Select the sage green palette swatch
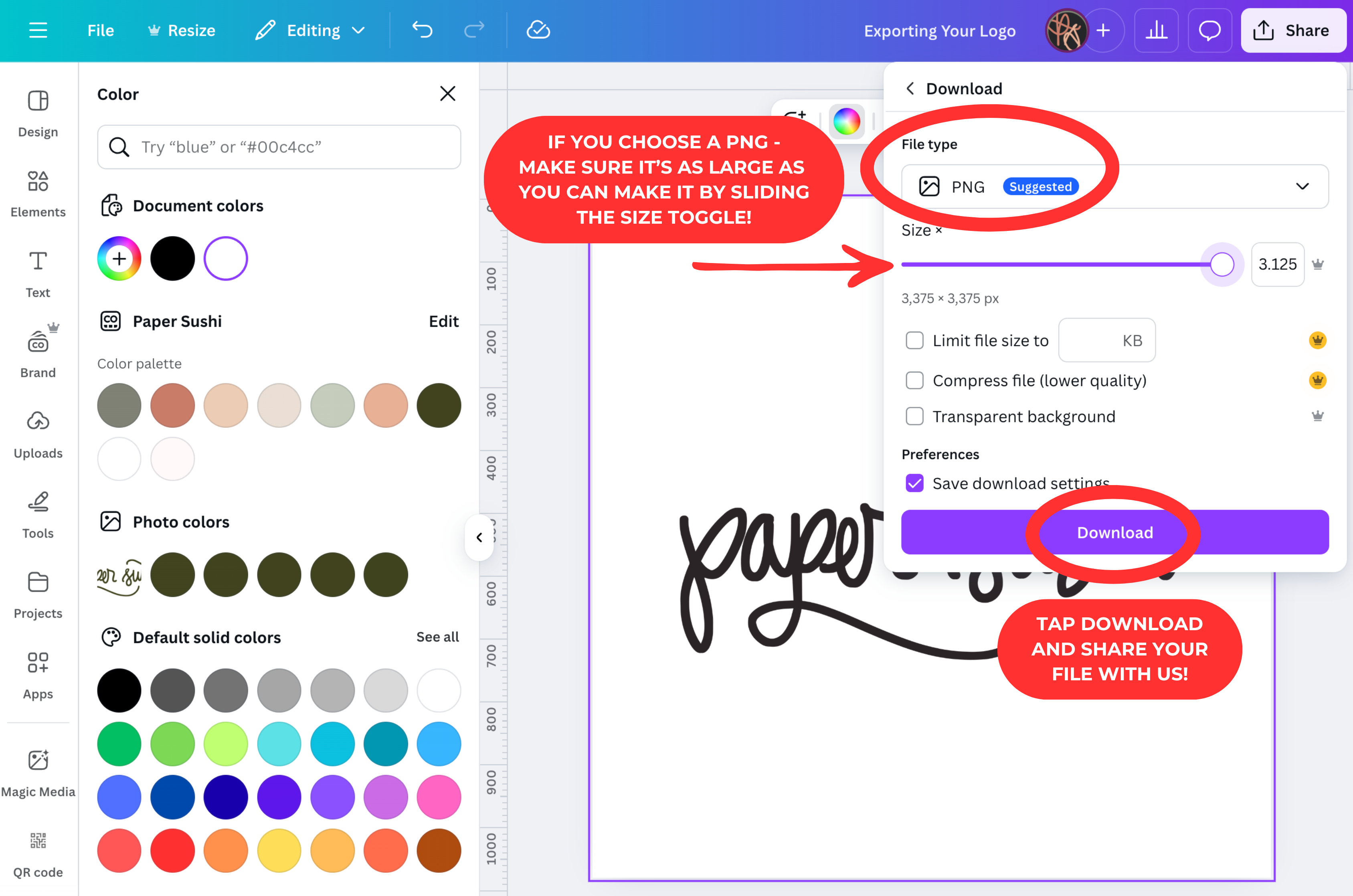 pyautogui.click(x=332, y=405)
